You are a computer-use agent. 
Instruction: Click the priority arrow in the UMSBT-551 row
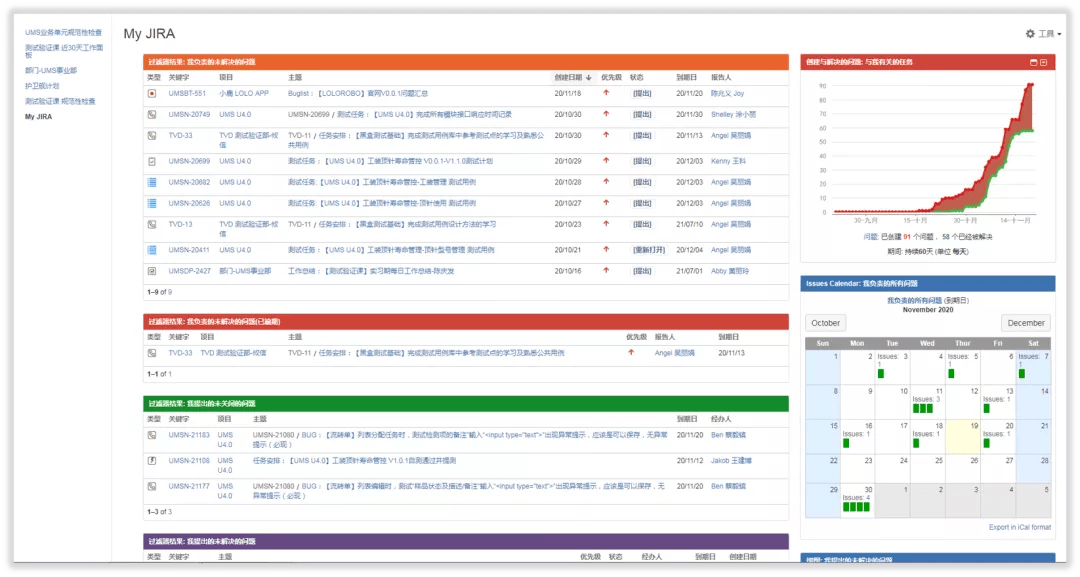pos(606,93)
